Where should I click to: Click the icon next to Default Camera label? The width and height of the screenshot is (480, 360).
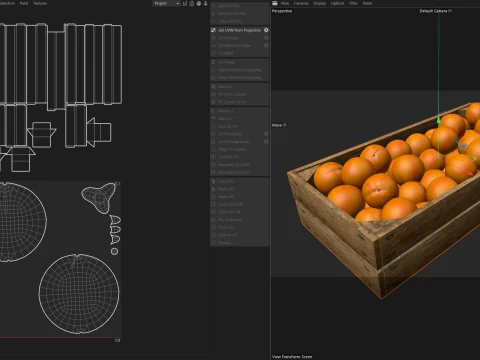pyautogui.click(x=450, y=11)
